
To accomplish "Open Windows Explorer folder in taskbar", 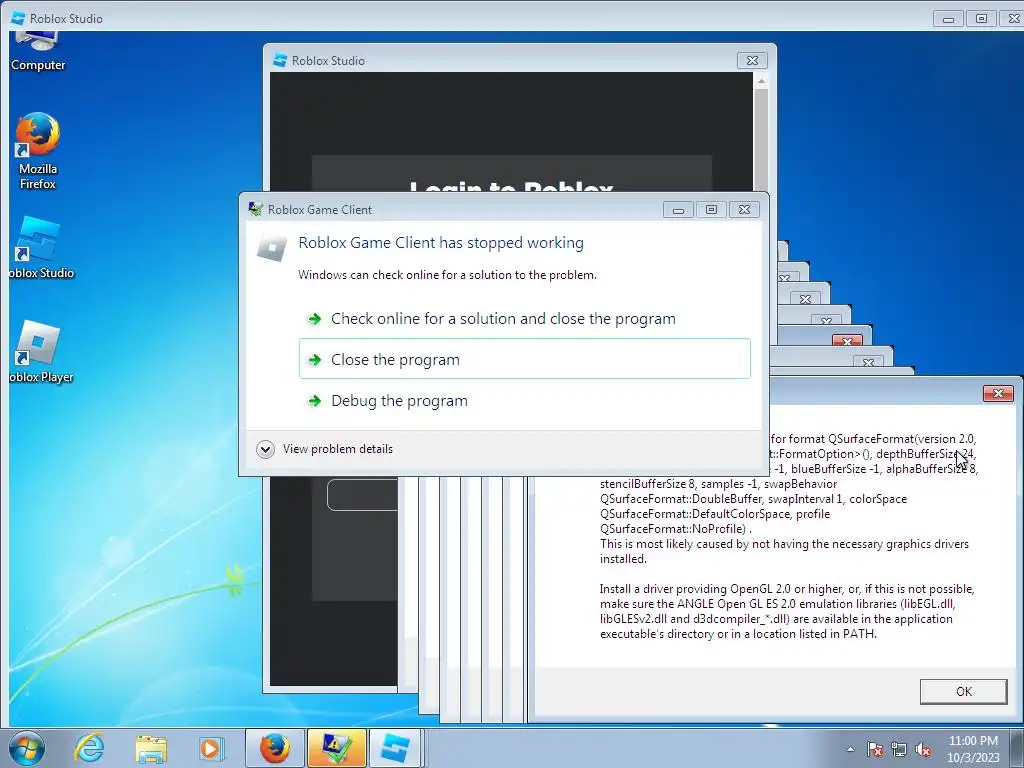I will [x=151, y=748].
